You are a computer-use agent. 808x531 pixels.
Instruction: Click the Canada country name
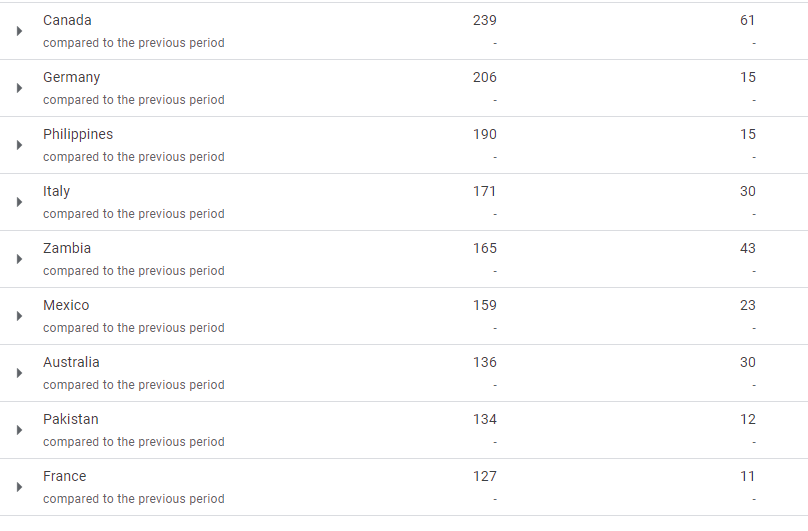tap(67, 20)
